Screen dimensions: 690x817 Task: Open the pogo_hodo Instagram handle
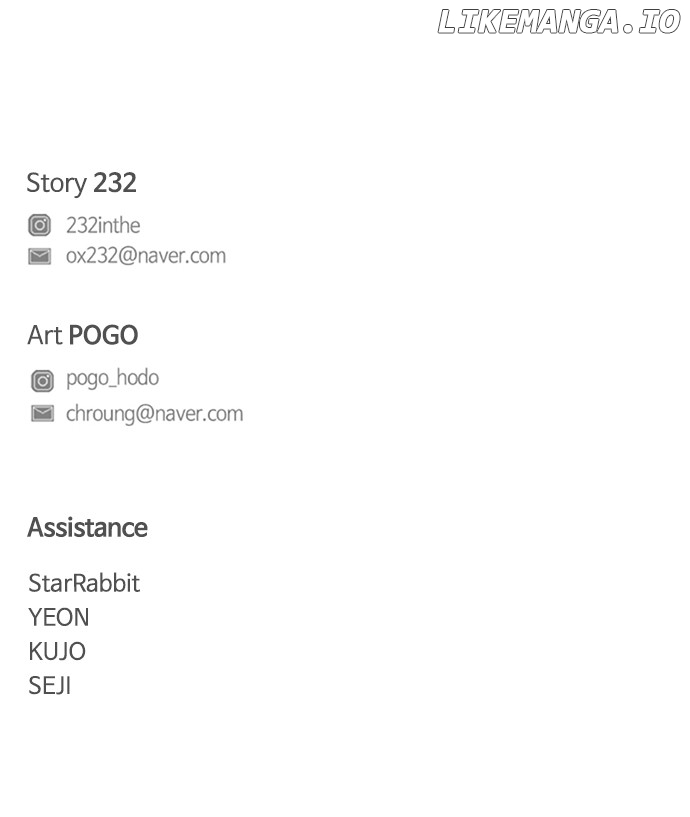click(x=112, y=379)
